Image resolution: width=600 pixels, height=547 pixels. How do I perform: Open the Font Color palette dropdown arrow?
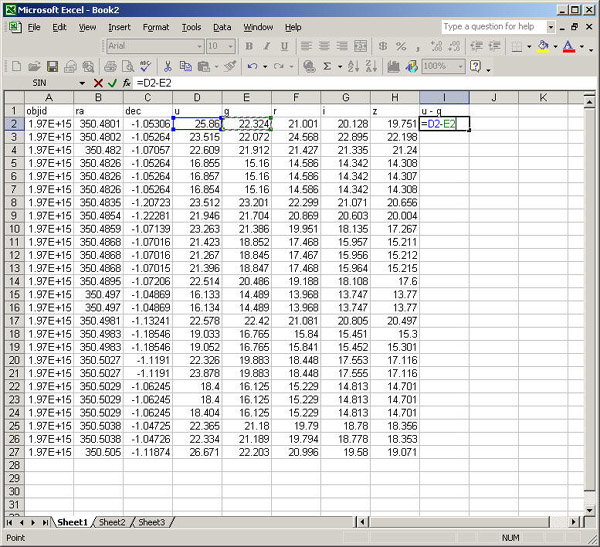[x=582, y=47]
